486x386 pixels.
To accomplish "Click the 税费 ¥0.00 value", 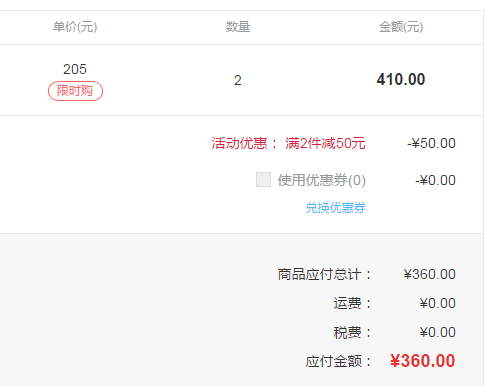I will click(x=438, y=332).
